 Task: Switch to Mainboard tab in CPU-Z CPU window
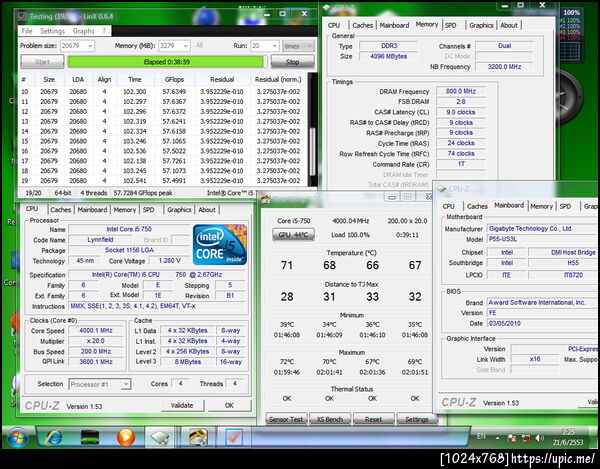point(92,210)
